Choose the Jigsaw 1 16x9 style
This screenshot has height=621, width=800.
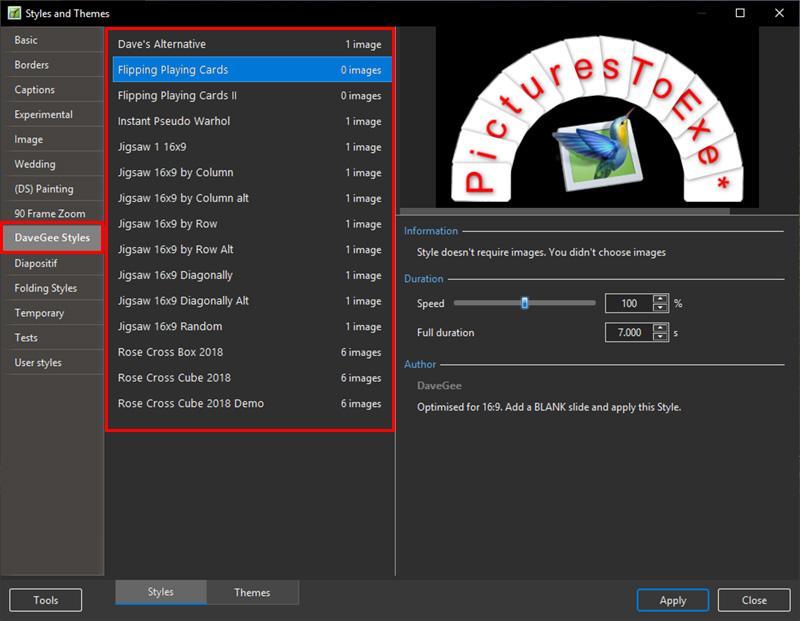tap(252, 147)
